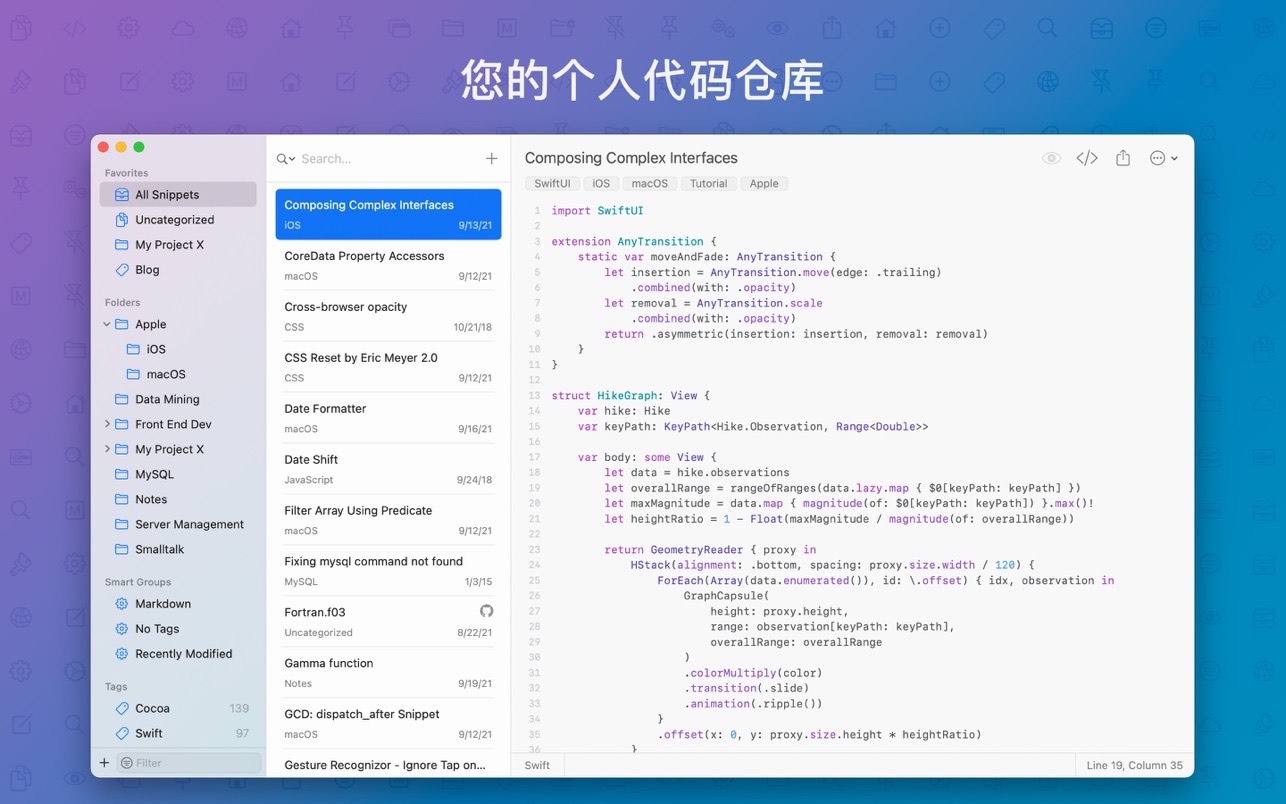Click the Tutorial tag pill
The image size is (1286, 804).
709,184
